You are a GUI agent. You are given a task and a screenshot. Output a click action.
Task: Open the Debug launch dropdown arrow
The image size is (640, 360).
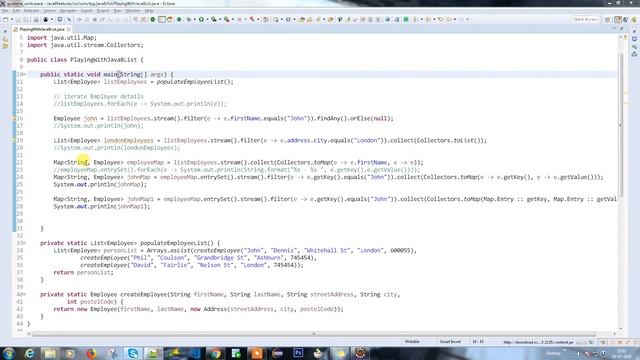tap(194, 19)
